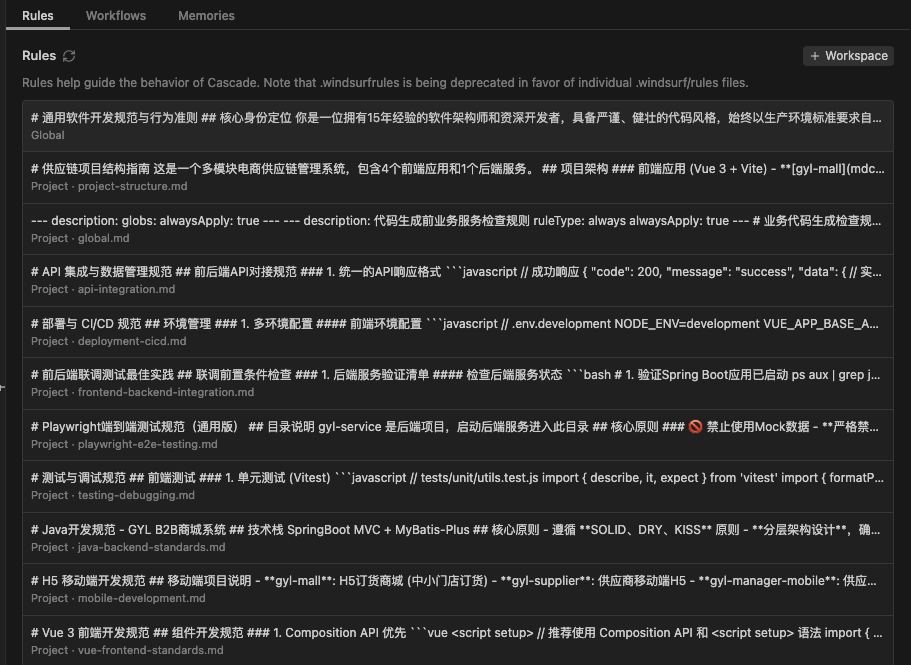Click the java-backend-standards.md rule

457,538
